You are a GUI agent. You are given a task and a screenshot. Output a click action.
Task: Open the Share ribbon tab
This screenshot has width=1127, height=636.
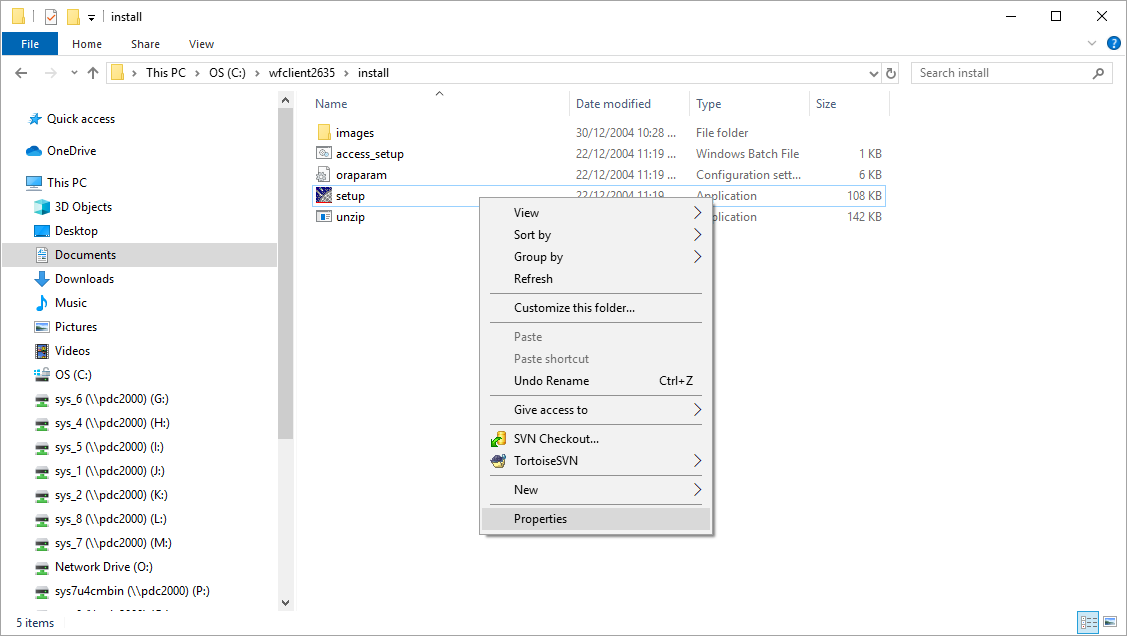[145, 44]
